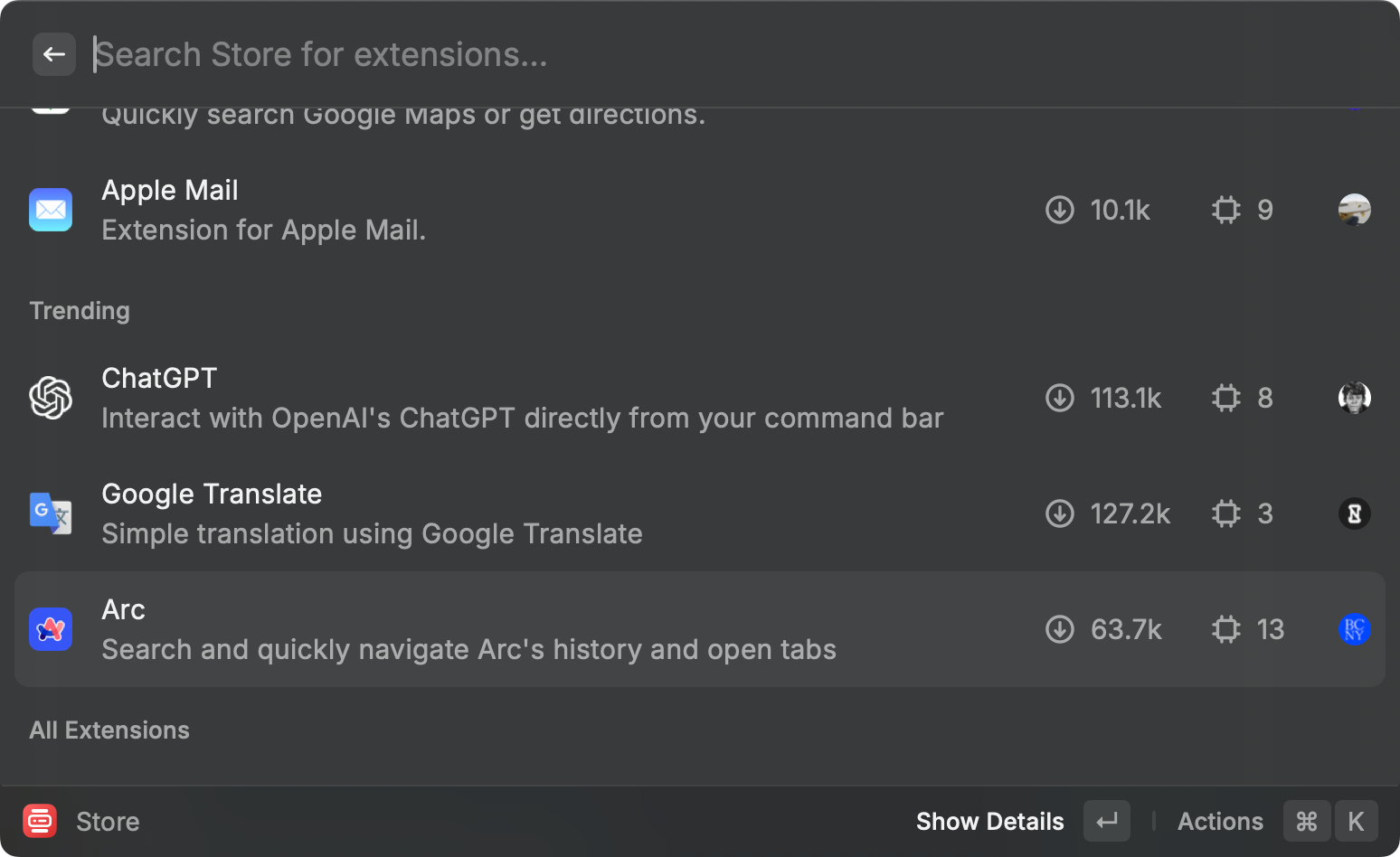Image resolution: width=1400 pixels, height=857 pixels.
Task: Click the All Extensions section header
Action: [x=109, y=730]
